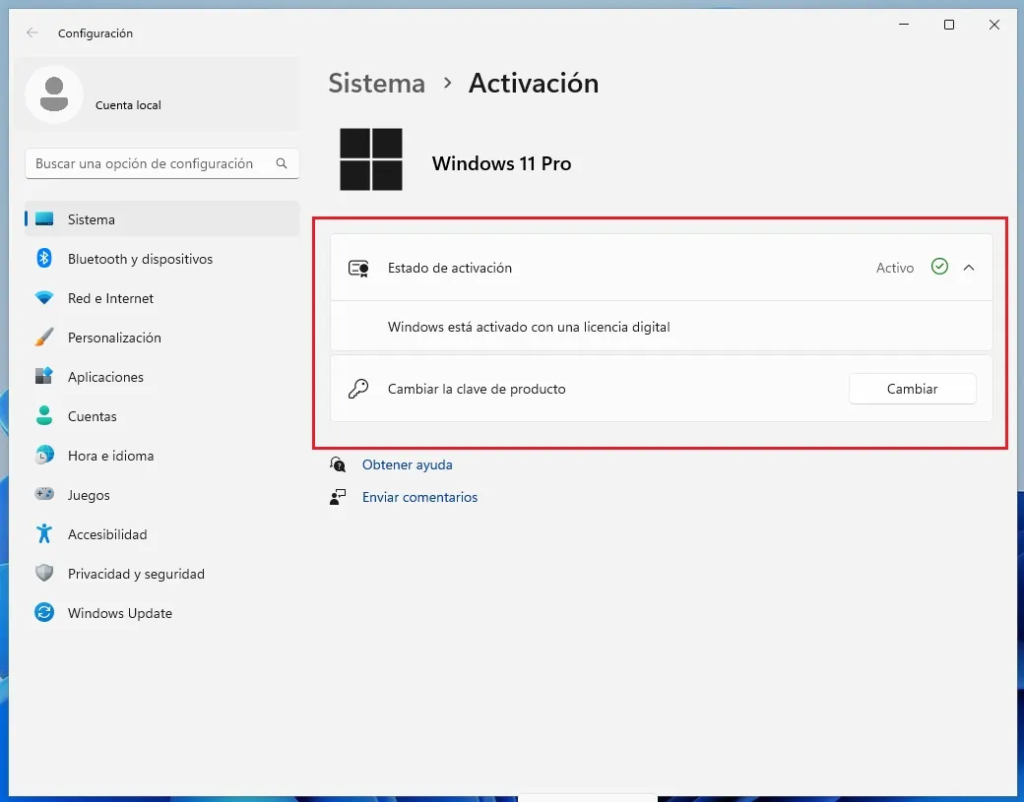The height and width of the screenshot is (802, 1024).
Task: Maximize the Configuración window
Action: pyautogui.click(x=949, y=25)
